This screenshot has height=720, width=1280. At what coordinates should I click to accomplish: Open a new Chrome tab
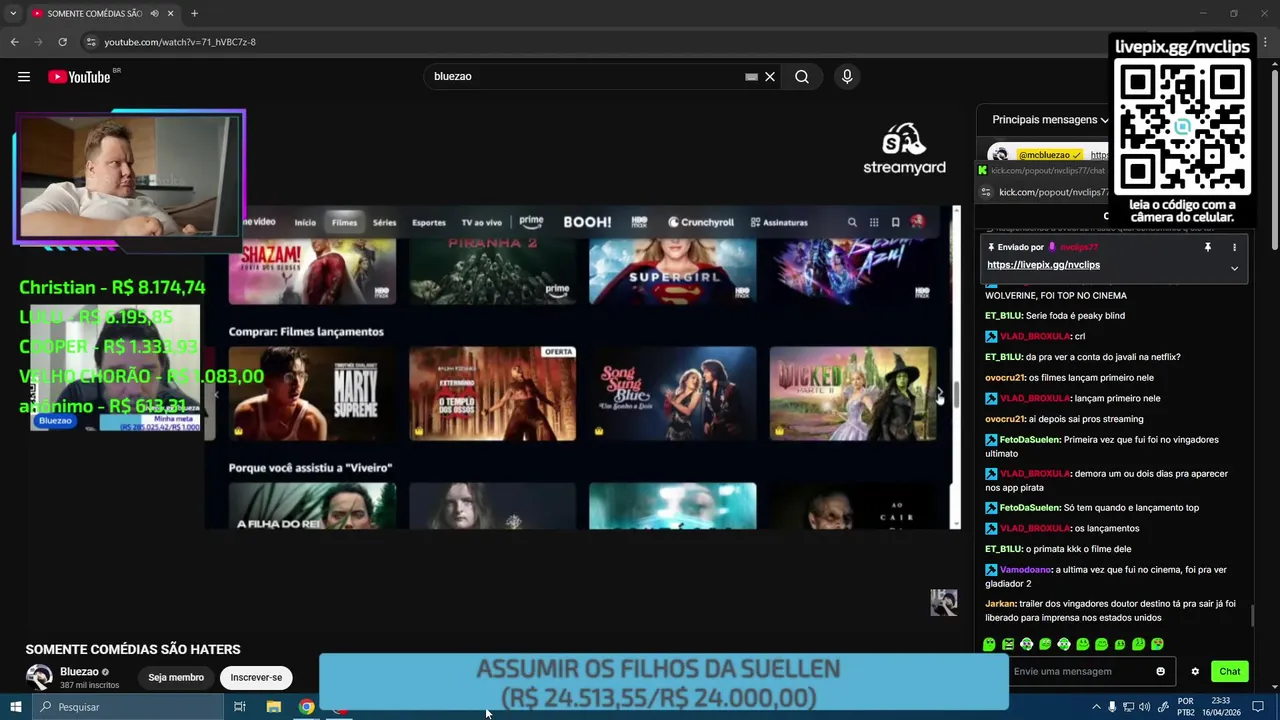pyautogui.click(x=194, y=14)
